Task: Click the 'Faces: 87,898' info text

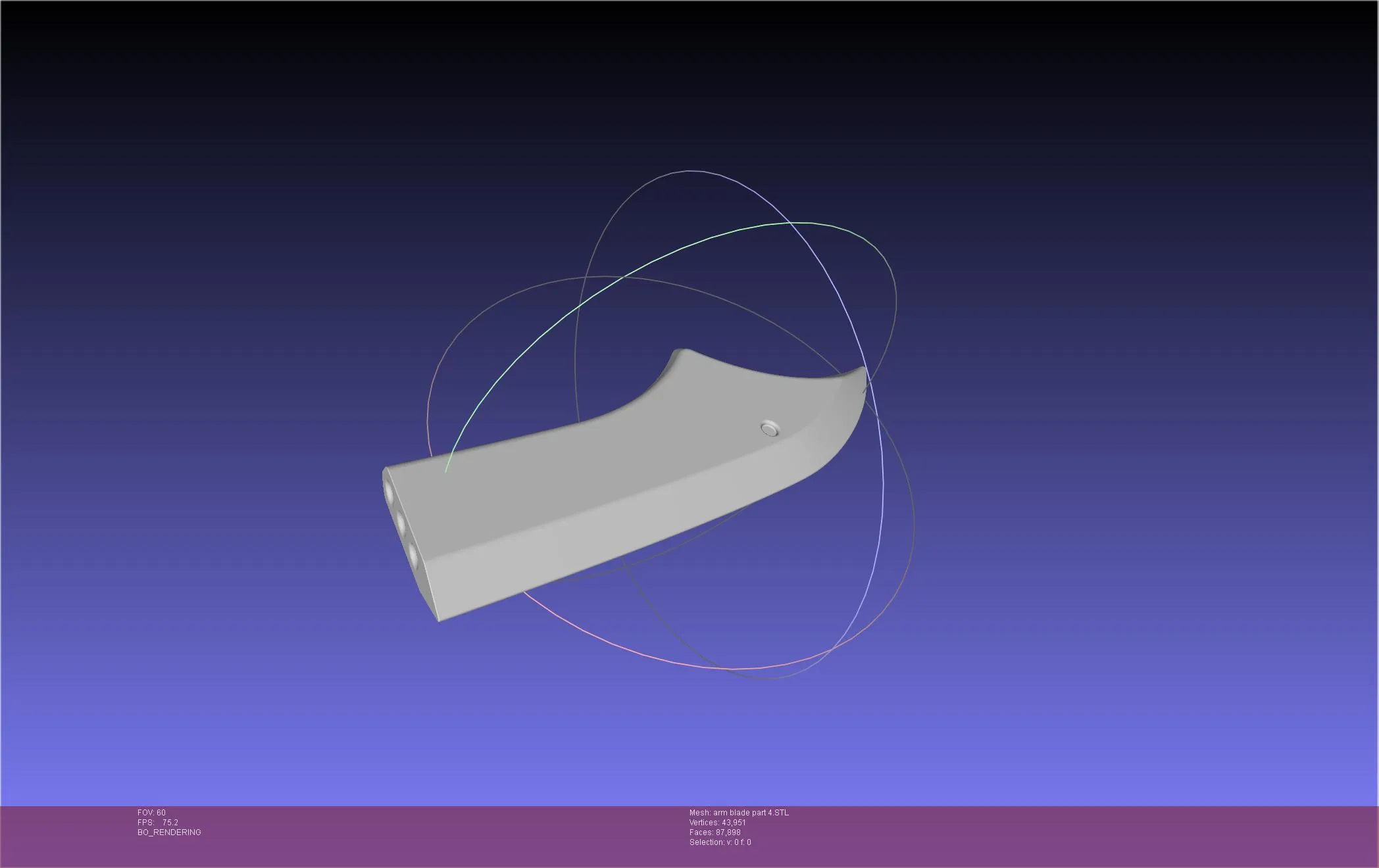Action: click(715, 832)
